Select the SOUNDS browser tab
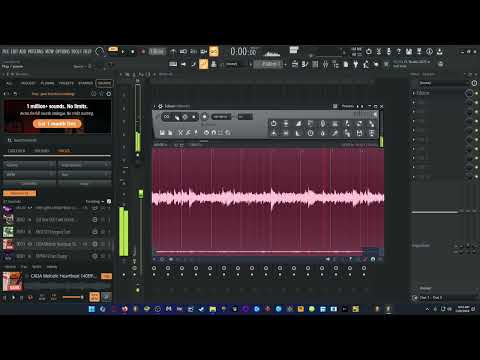The width and height of the screenshot is (480, 360). tap(104, 83)
